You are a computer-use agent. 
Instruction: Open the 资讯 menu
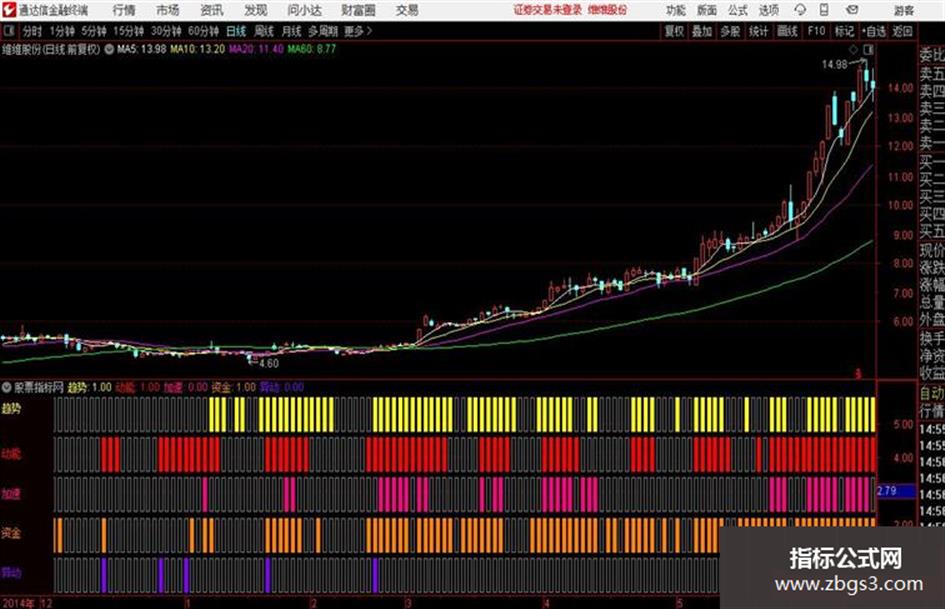click(x=212, y=10)
